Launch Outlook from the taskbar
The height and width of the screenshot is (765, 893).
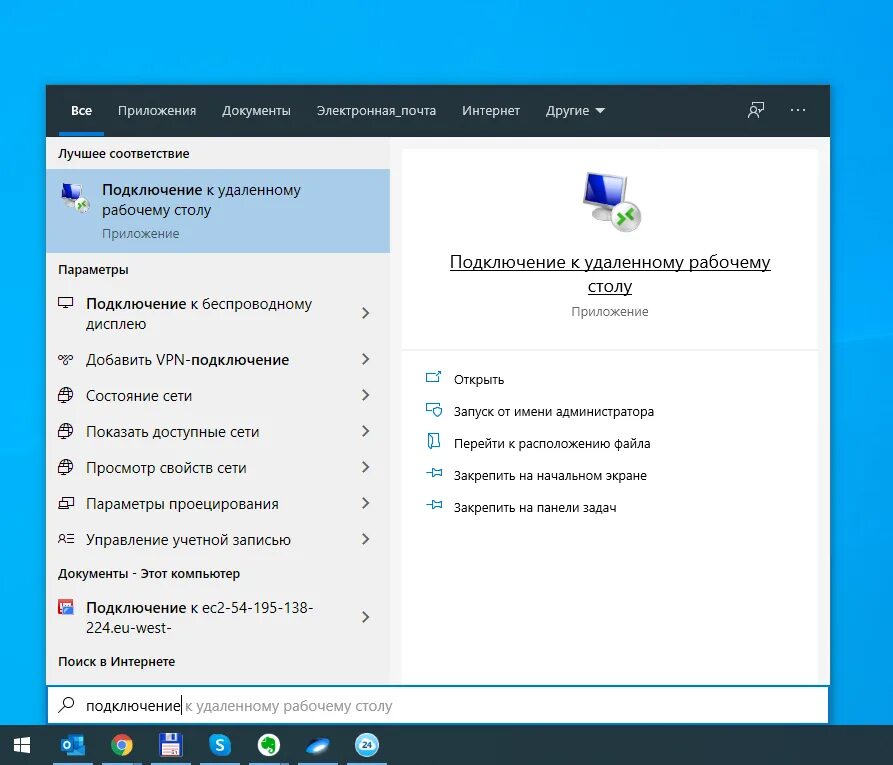point(73,745)
